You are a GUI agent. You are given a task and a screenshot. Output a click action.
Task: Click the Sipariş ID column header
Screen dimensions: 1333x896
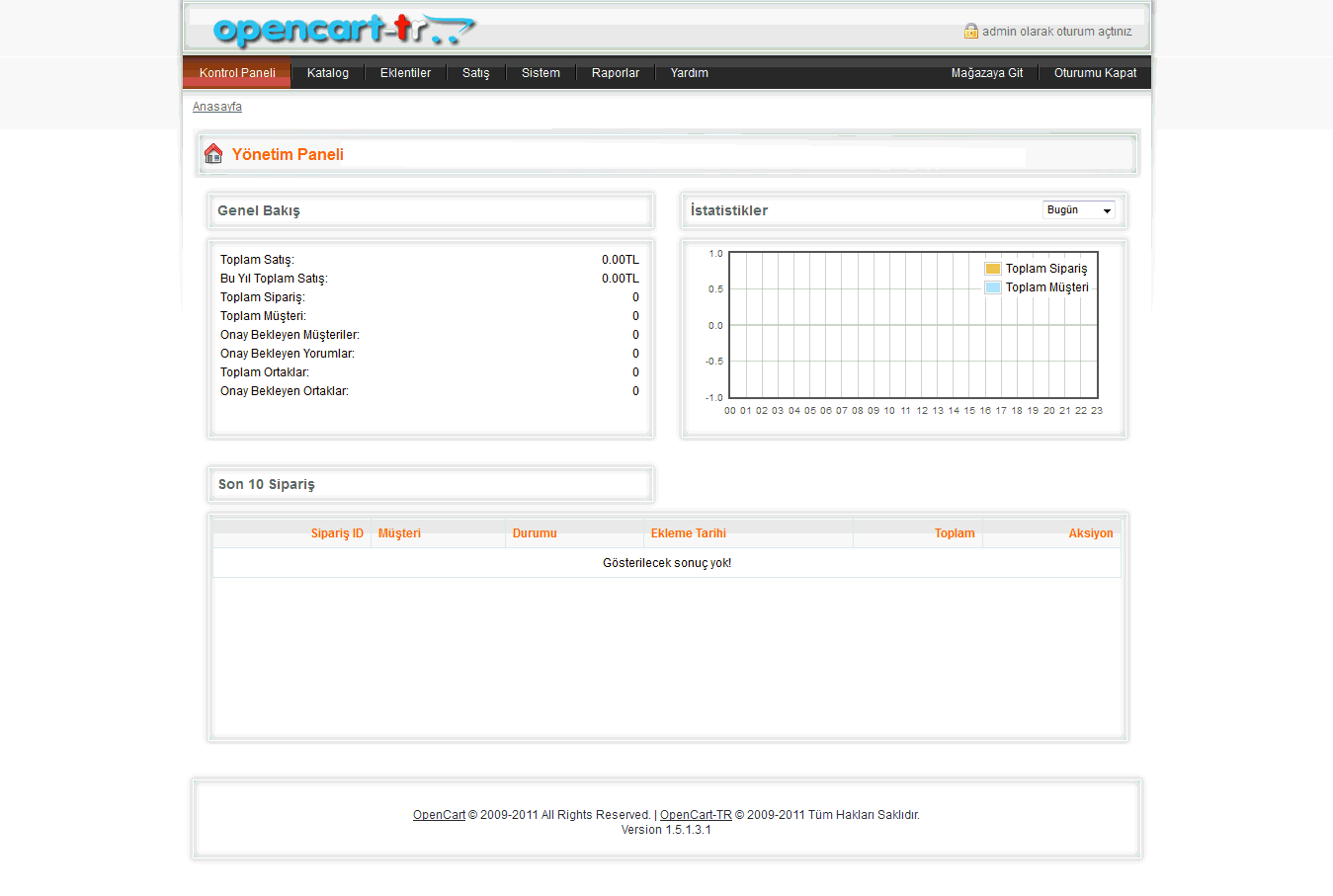click(x=337, y=533)
